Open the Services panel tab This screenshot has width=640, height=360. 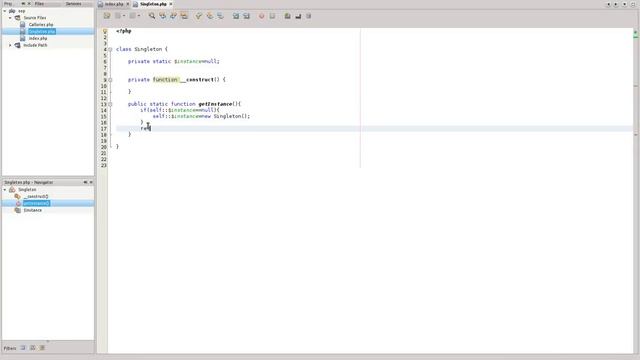pyautogui.click(x=73, y=4)
